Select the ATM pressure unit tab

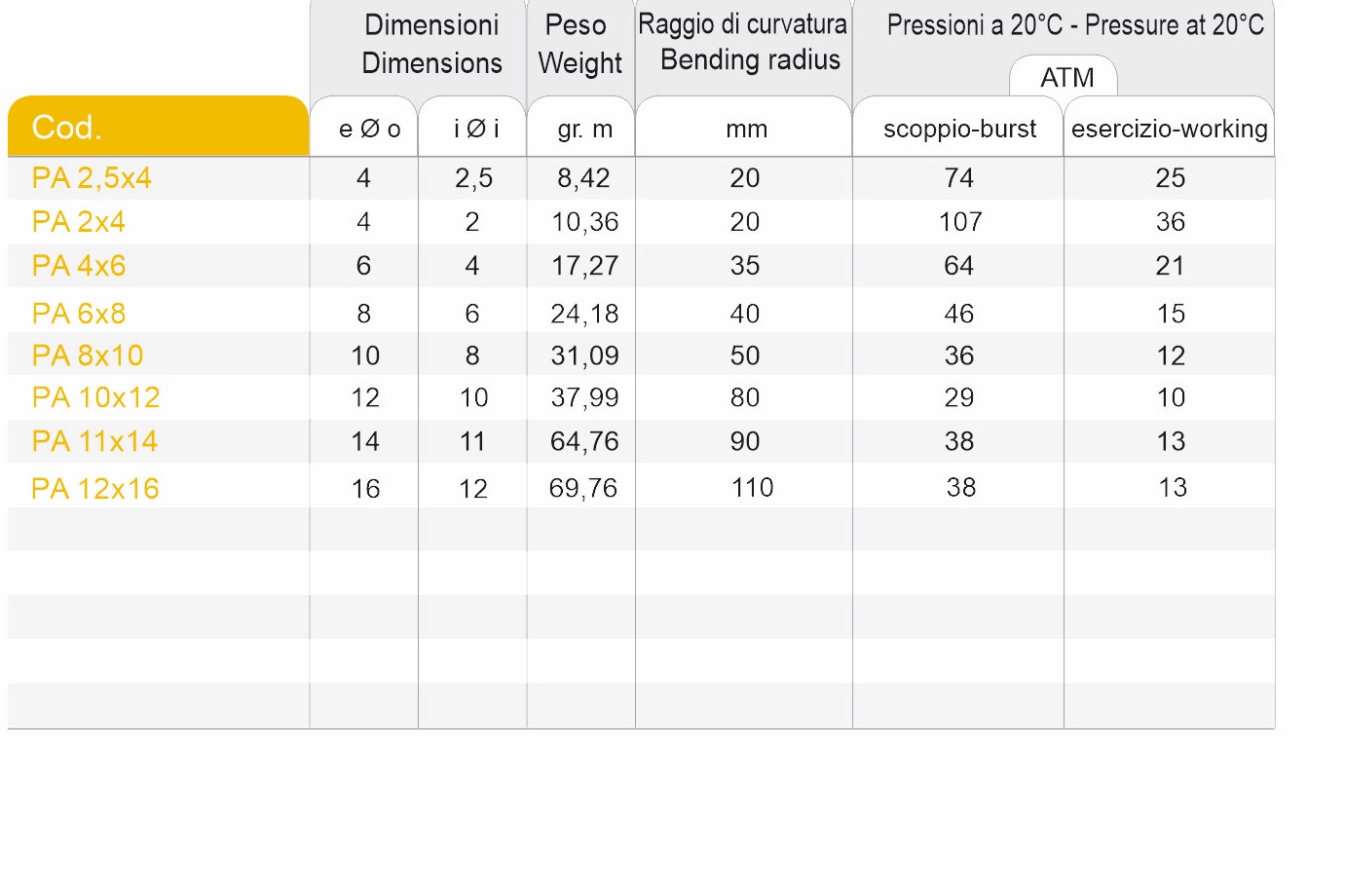tap(1066, 77)
